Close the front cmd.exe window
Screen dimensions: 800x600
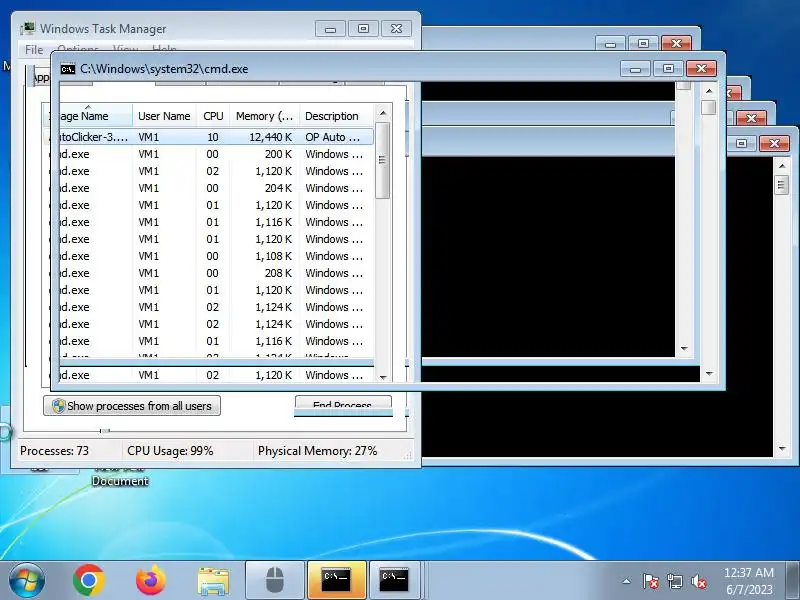[x=701, y=69]
